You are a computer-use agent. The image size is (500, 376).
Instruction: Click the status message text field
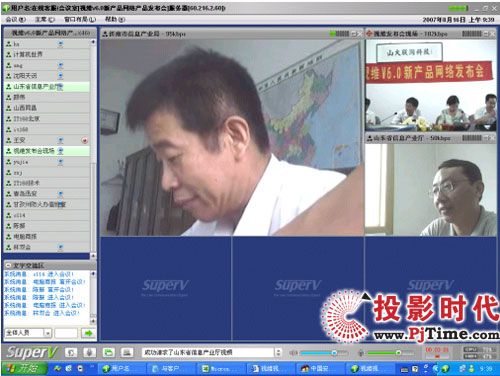[209, 352]
